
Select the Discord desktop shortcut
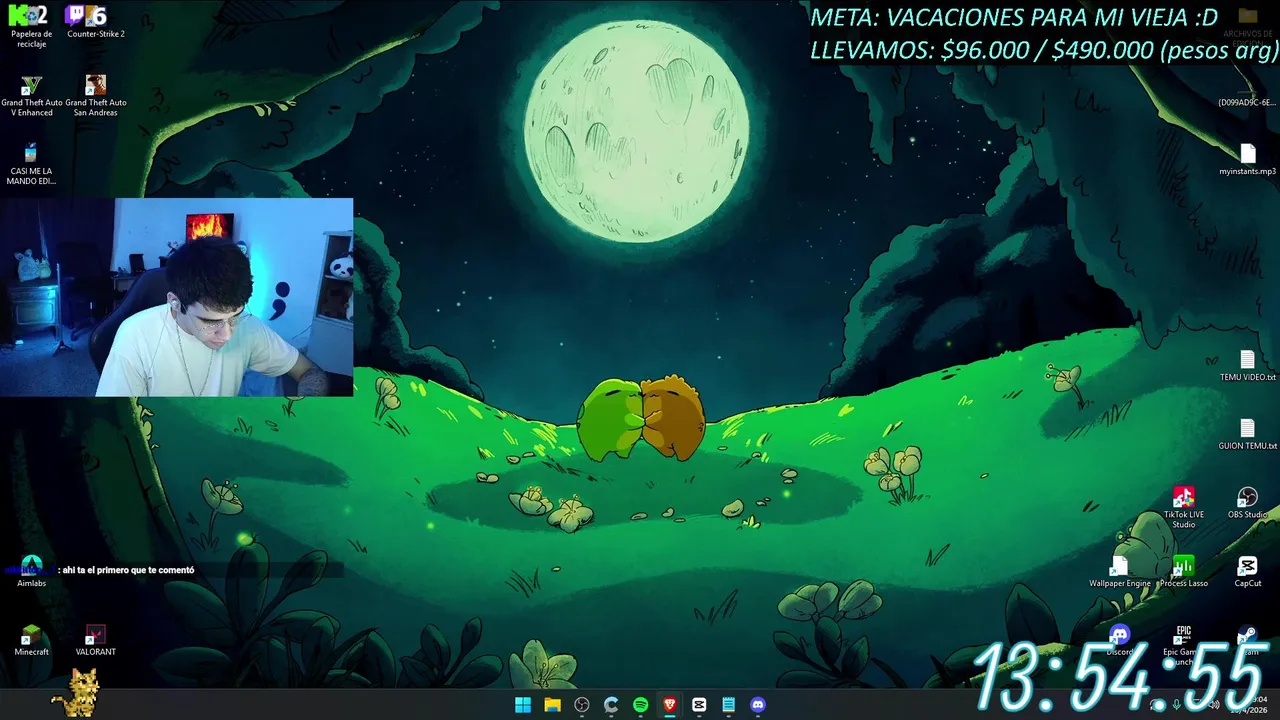(x=1119, y=640)
